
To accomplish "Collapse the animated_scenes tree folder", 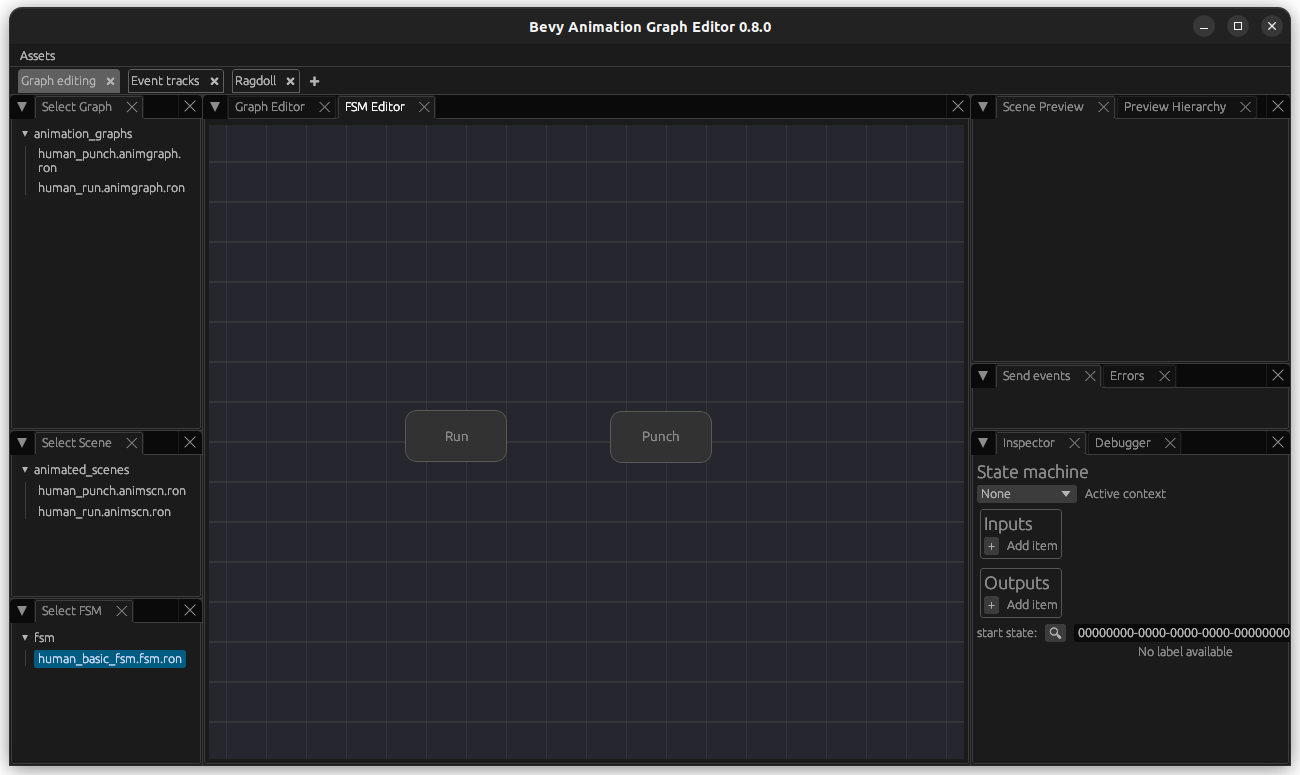I will pyautogui.click(x=25, y=469).
